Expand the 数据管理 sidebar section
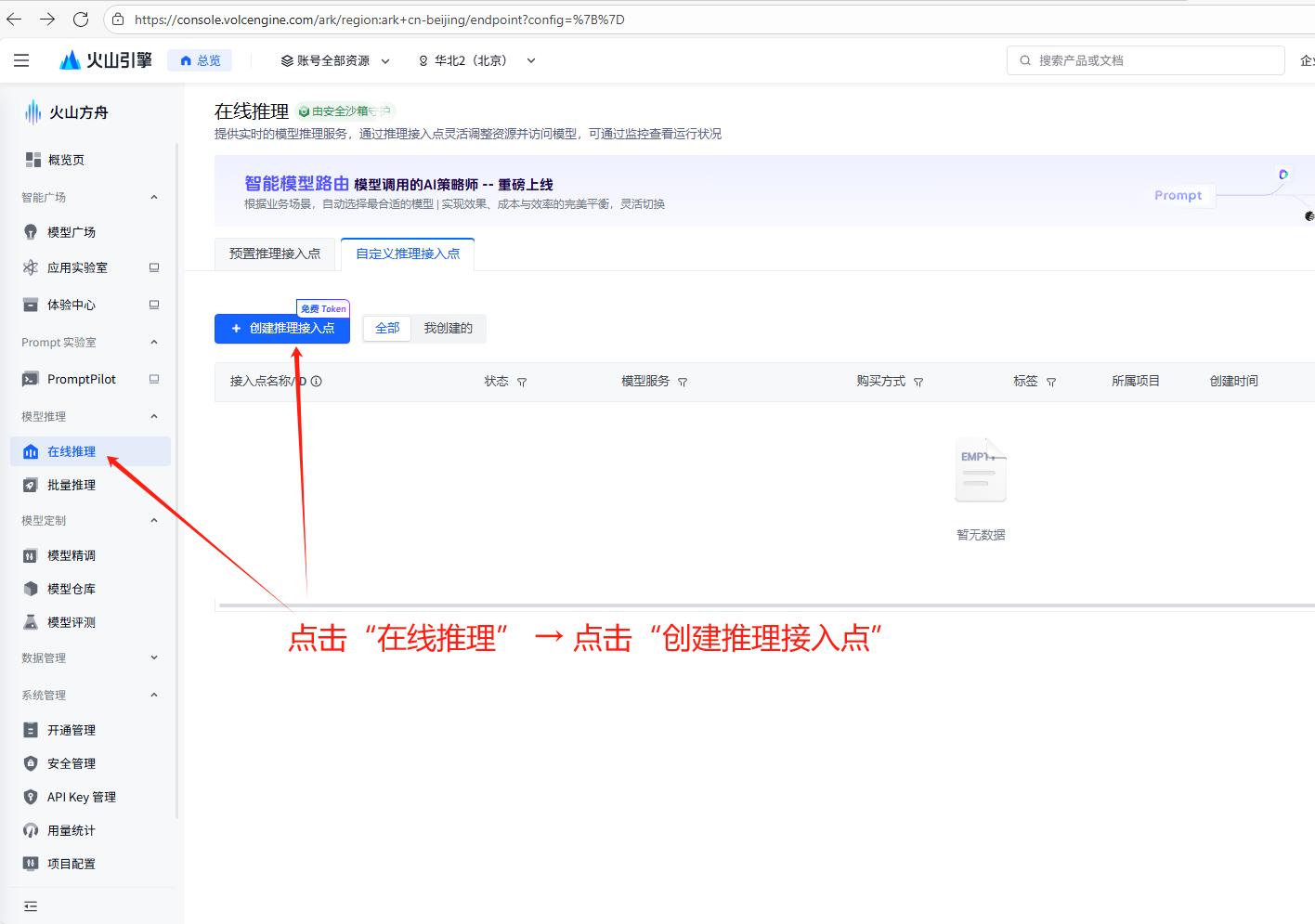Viewport: 1315px width, 924px height. [x=90, y=657]
